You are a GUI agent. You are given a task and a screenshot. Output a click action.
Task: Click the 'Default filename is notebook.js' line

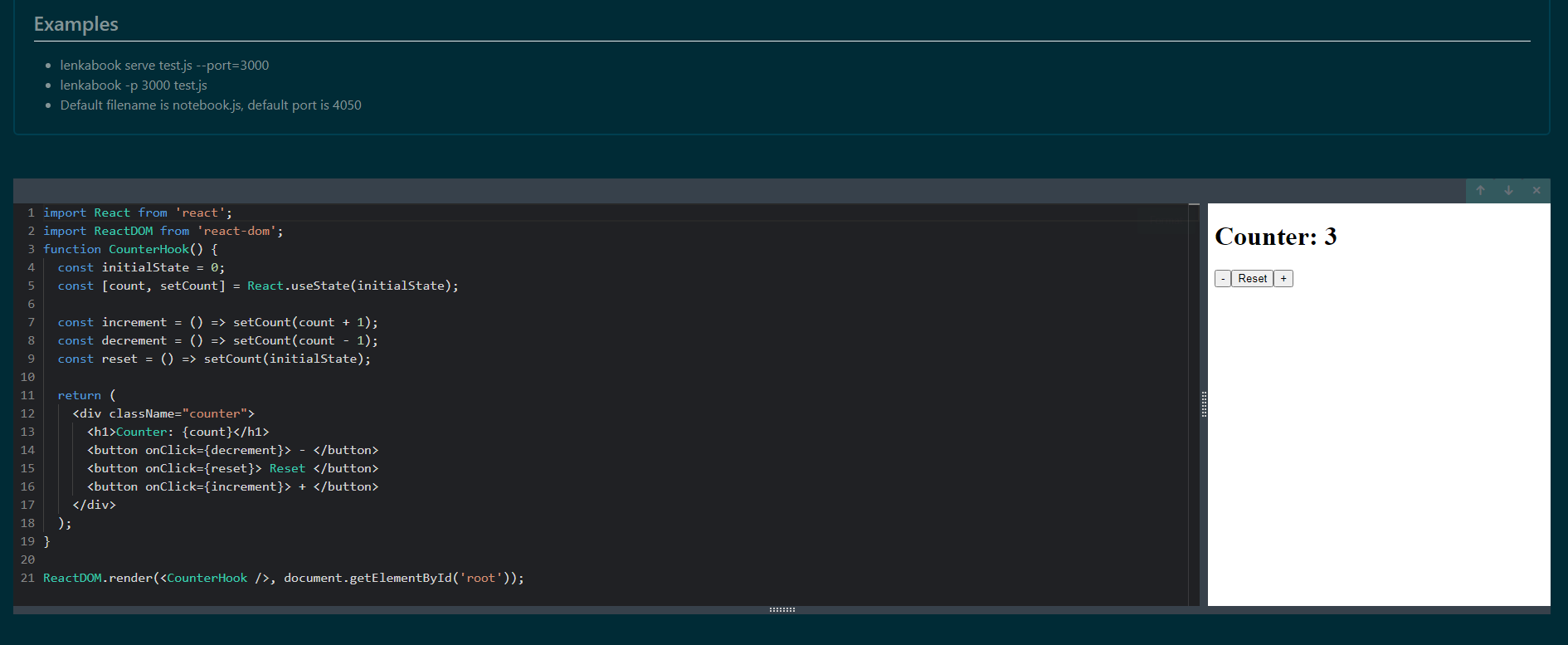(211, 105)
